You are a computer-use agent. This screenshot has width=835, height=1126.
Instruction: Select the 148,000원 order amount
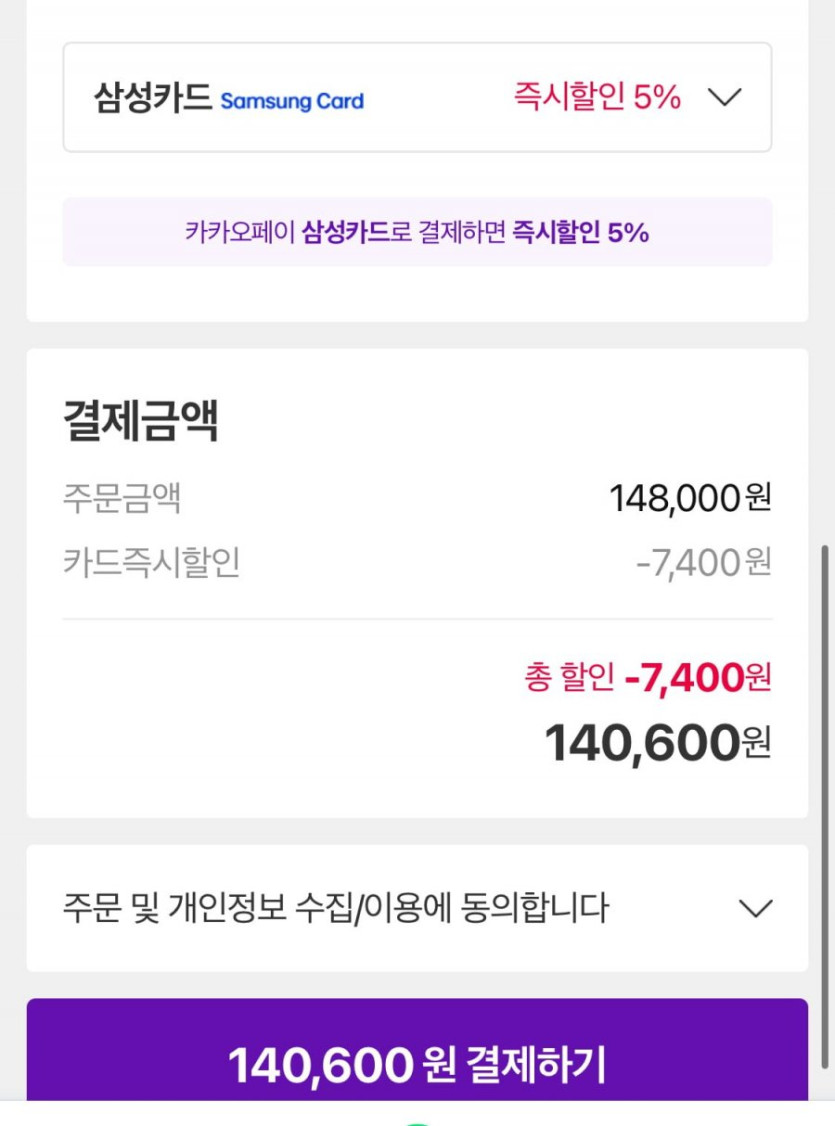click(690, 497)
